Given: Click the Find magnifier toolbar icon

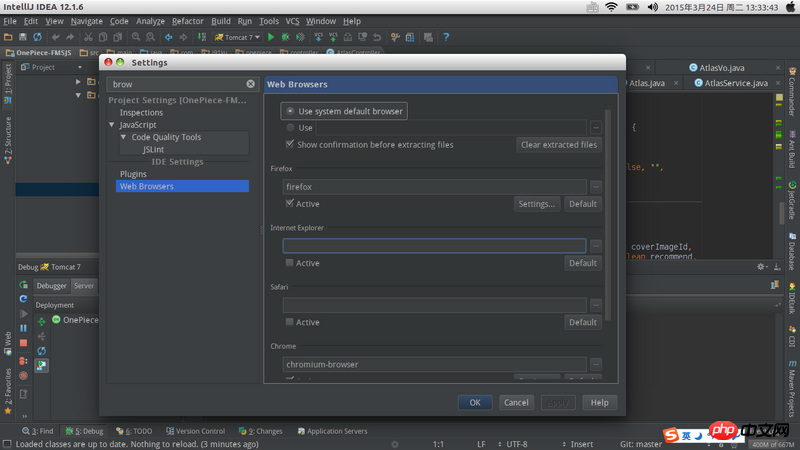Looking at the screenshot, I should pos(136,37).
